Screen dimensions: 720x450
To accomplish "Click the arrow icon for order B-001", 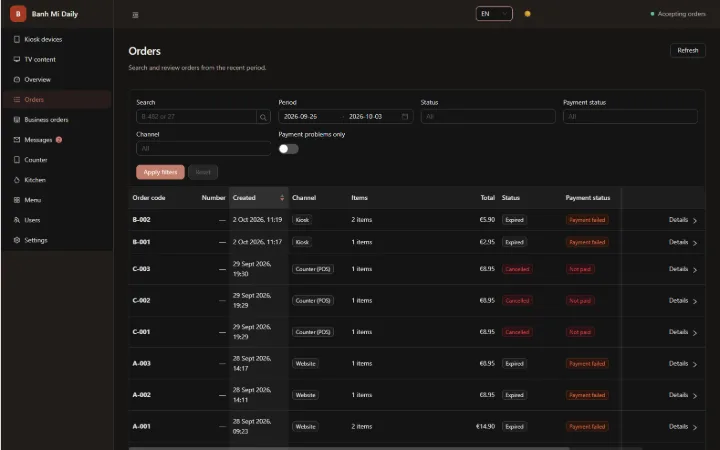I will 695,243.
